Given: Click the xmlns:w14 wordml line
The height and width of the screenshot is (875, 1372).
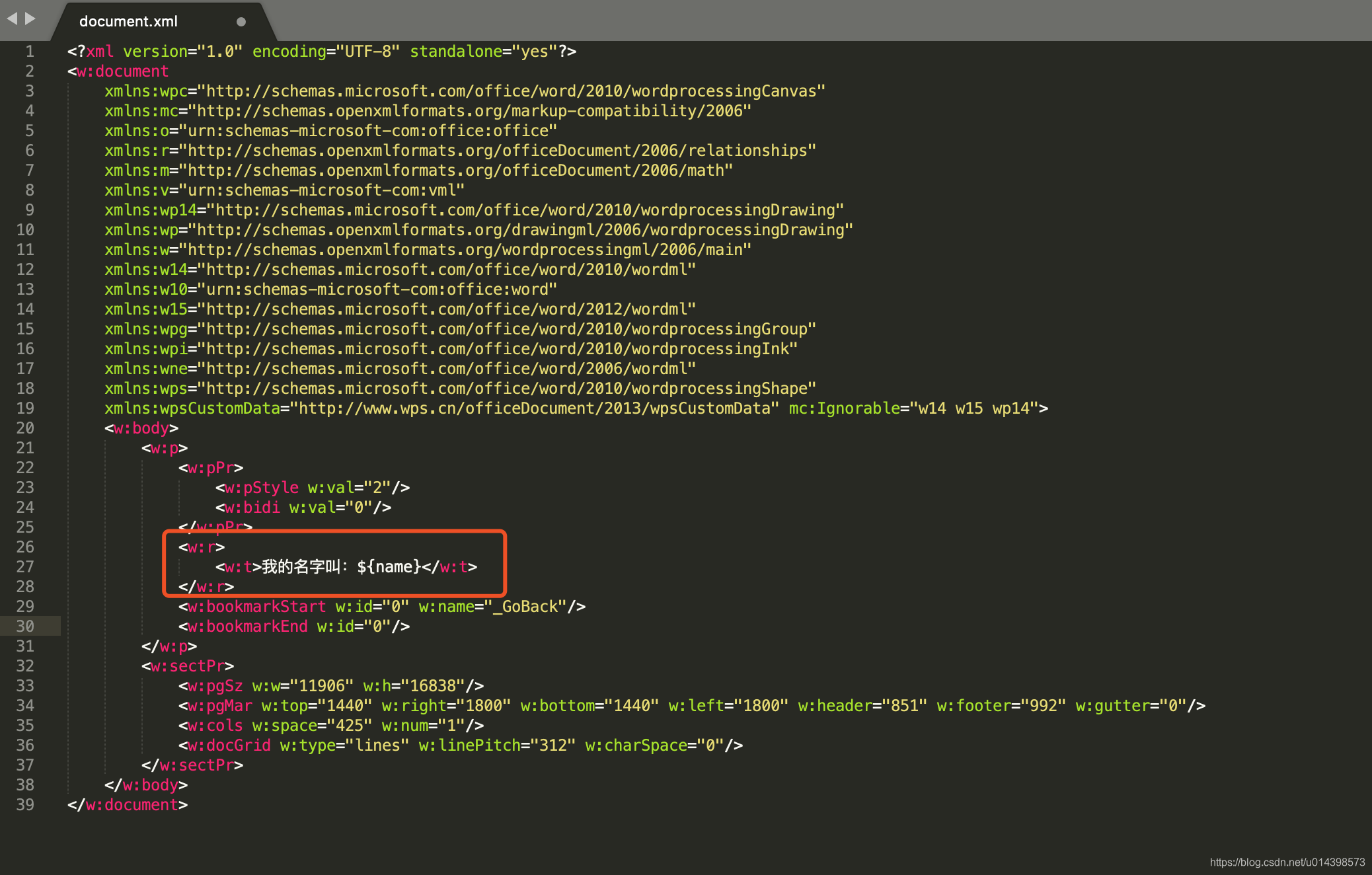Looking at the screenshot, I should tap(400, 270).
